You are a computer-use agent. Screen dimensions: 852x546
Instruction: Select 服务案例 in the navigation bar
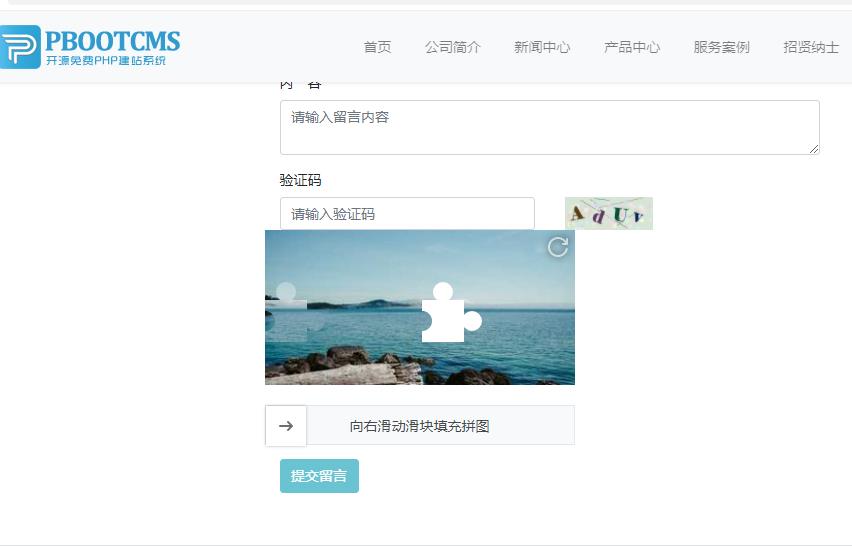click(721, 47)
